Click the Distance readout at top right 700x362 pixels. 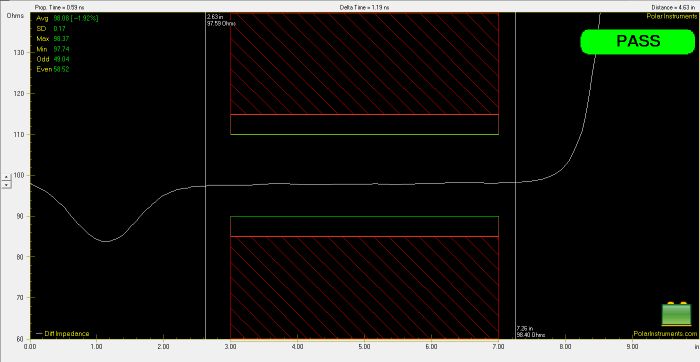673,8
